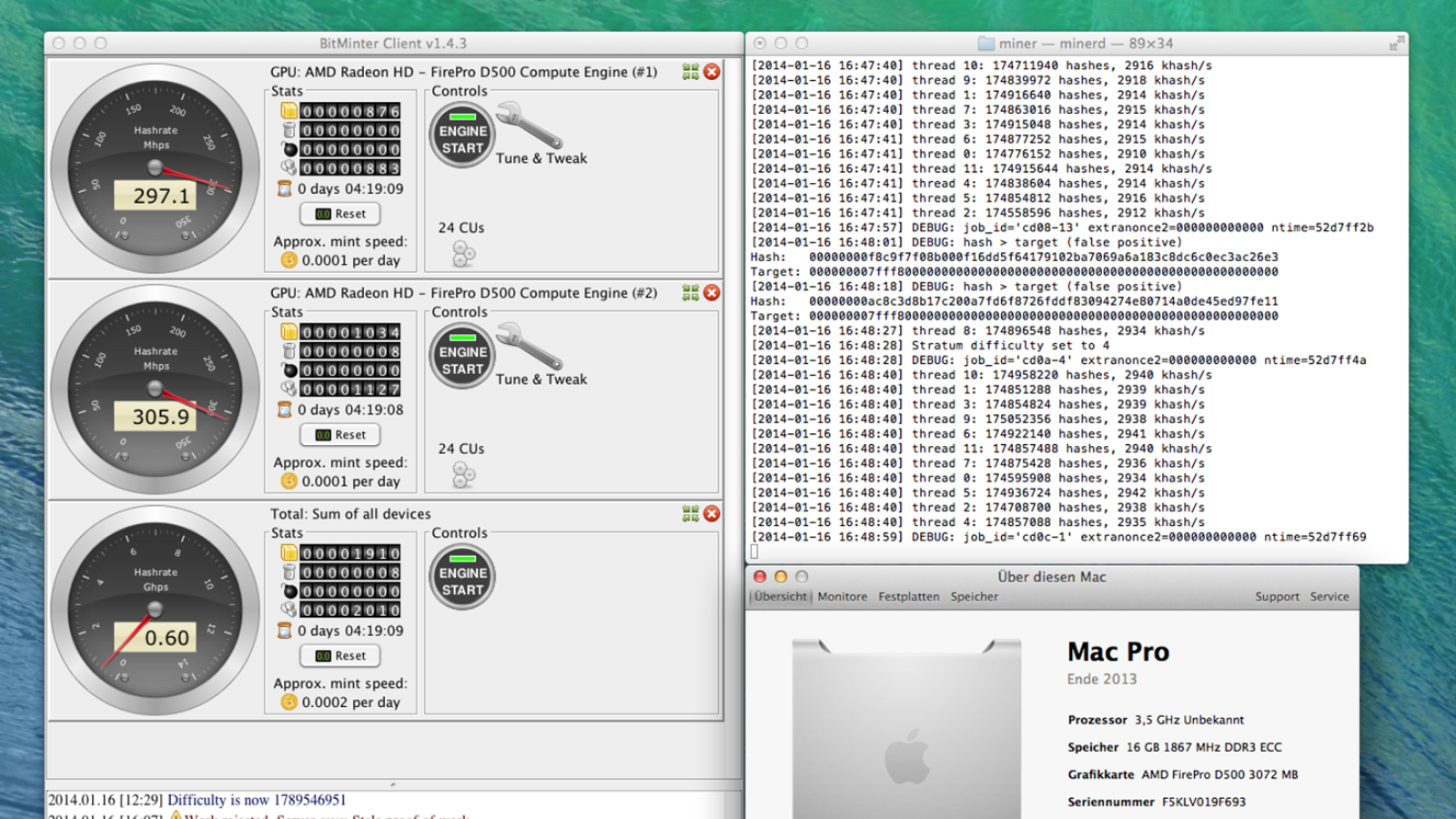
Task: Click GPU #1 accepted counter 00000876
Action: (350, 111)
